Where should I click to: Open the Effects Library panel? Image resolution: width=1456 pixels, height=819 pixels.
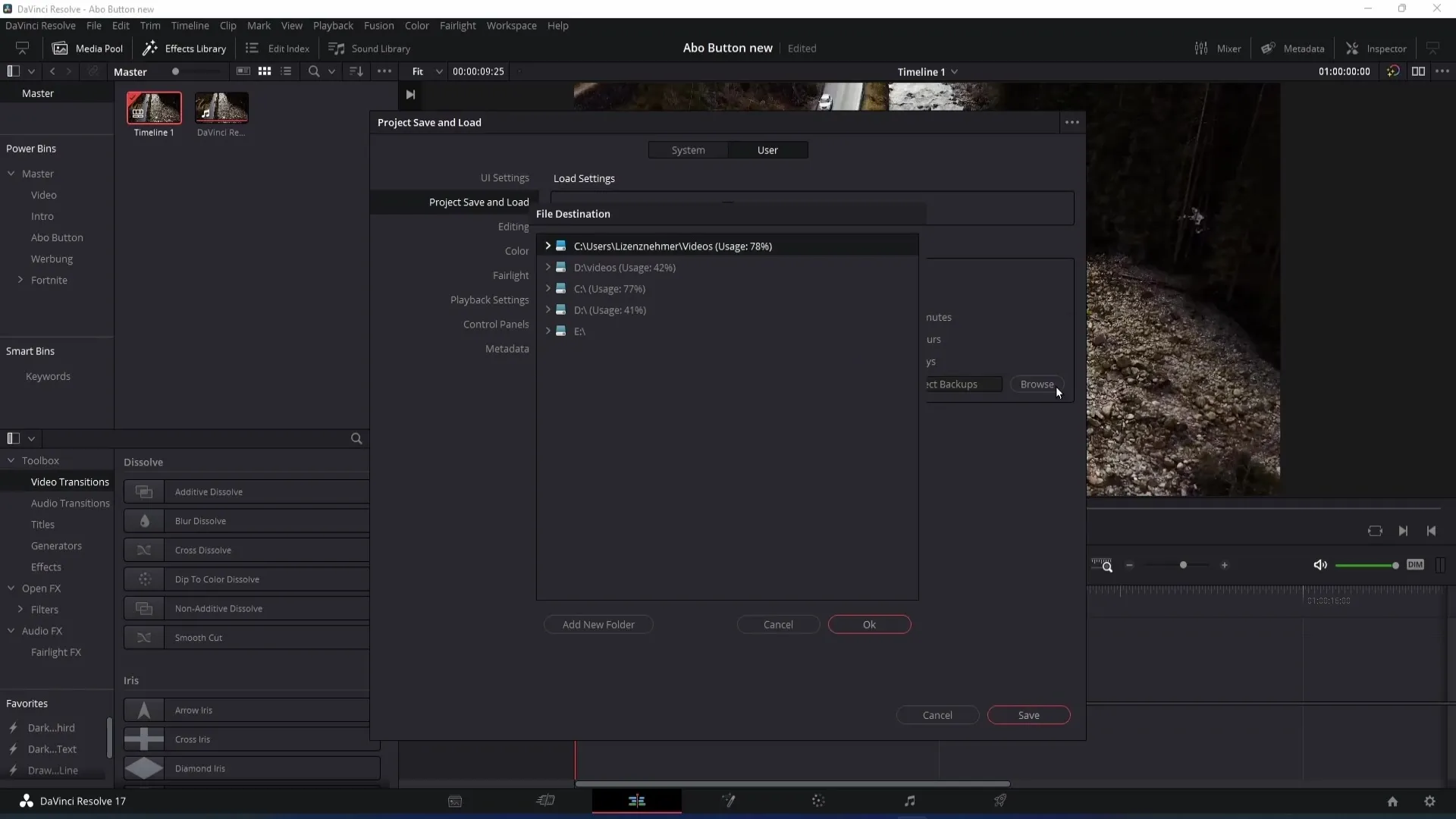(185, 48)
